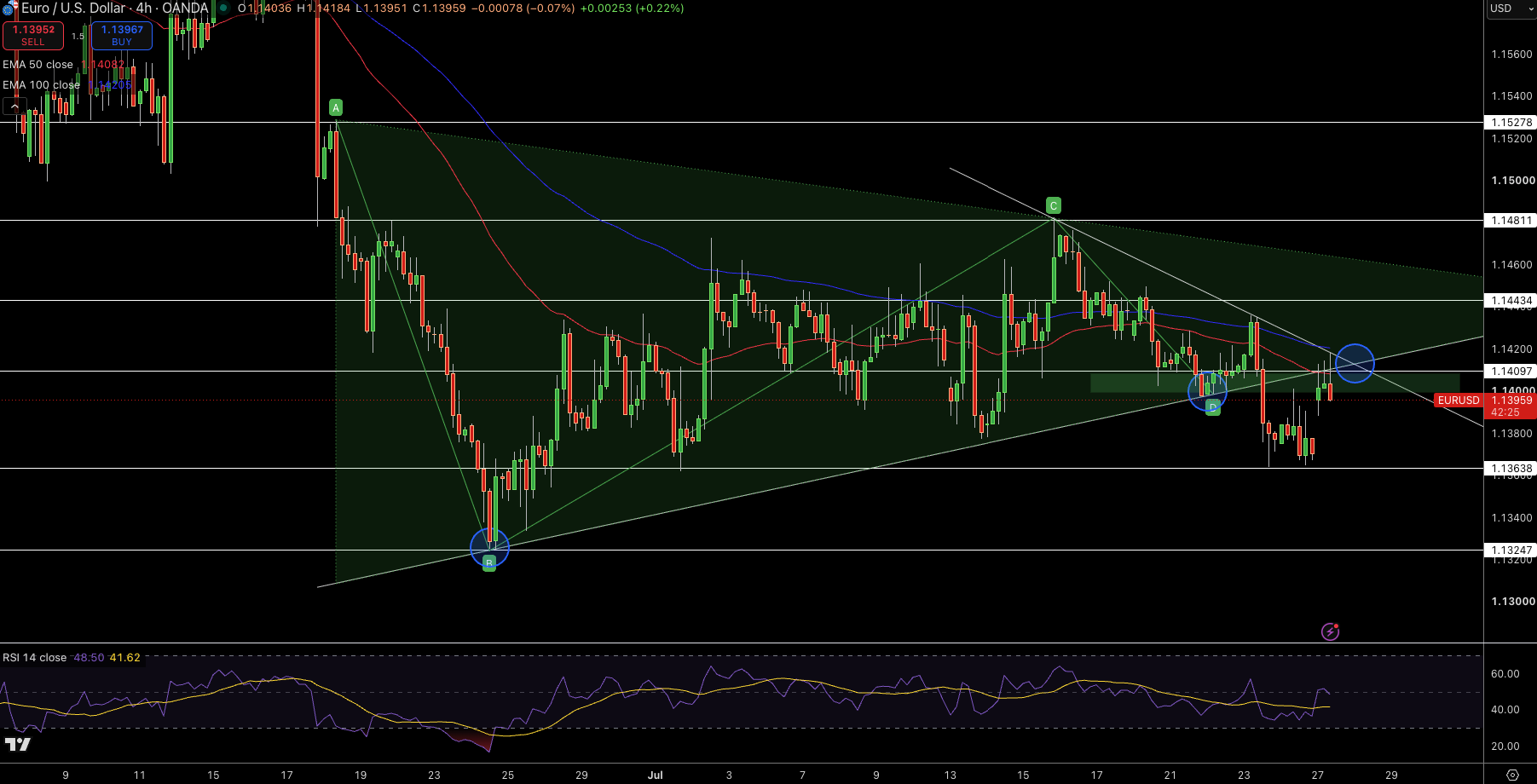1537x784 pixels.
Task: Open chart settings hexagon gear icon
Action: 1512,775
